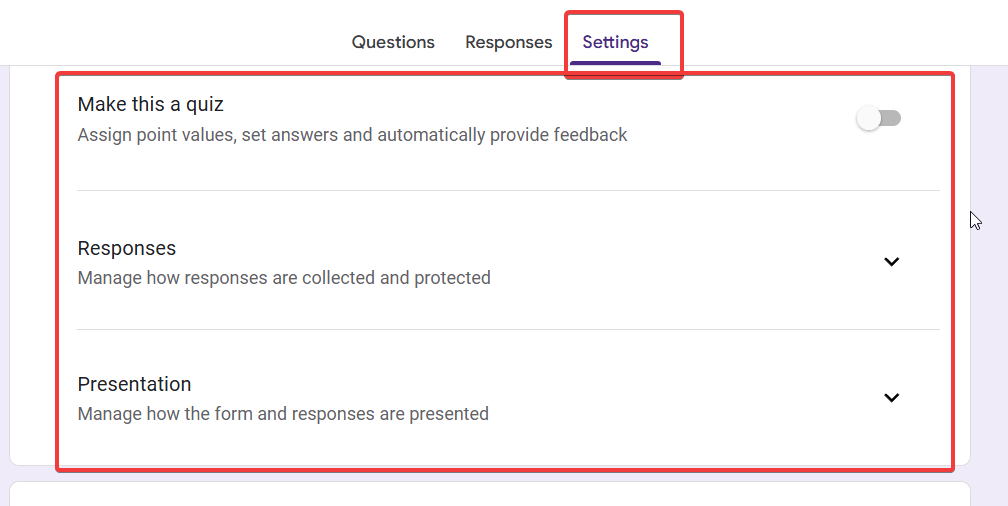Click the purple underline beneath Settings tab
1008x506 pixels.
coord(615,63)
